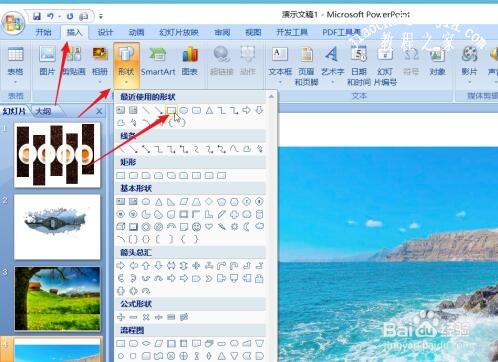This screenshot has height=362, width=498.
Task: Click the 超链接 hyperlink button
Action: [x=222, y=61]
